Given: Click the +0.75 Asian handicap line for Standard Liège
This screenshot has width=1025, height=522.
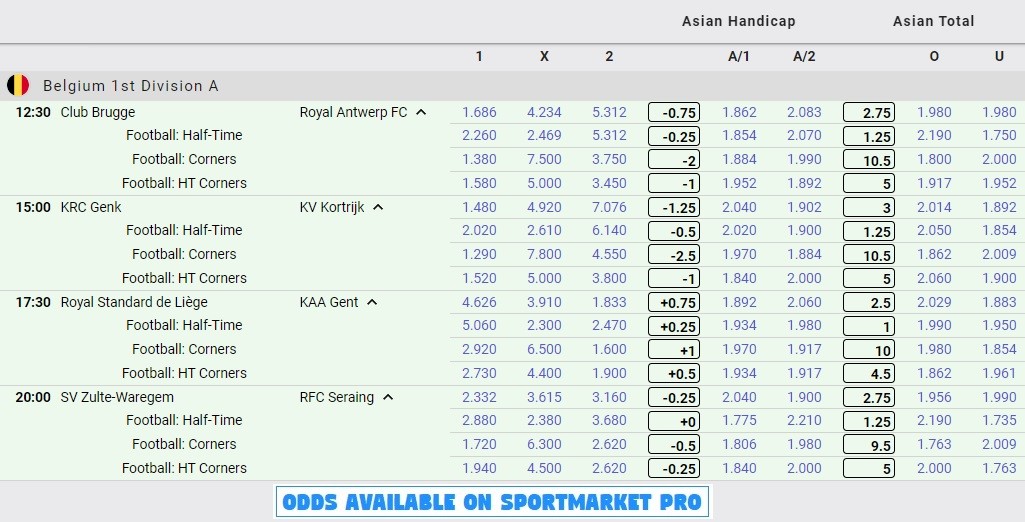Looking at the screenshot, I should tap(674, 302).
